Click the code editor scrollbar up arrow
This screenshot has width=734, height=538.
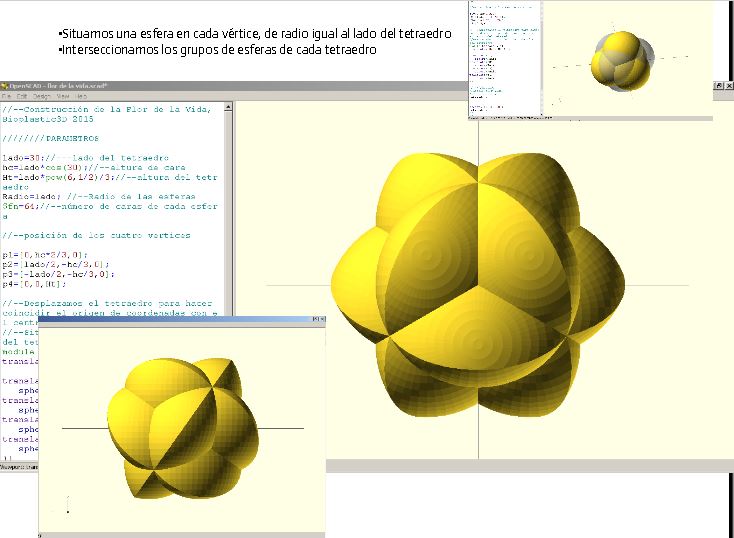tap(228, 107)
